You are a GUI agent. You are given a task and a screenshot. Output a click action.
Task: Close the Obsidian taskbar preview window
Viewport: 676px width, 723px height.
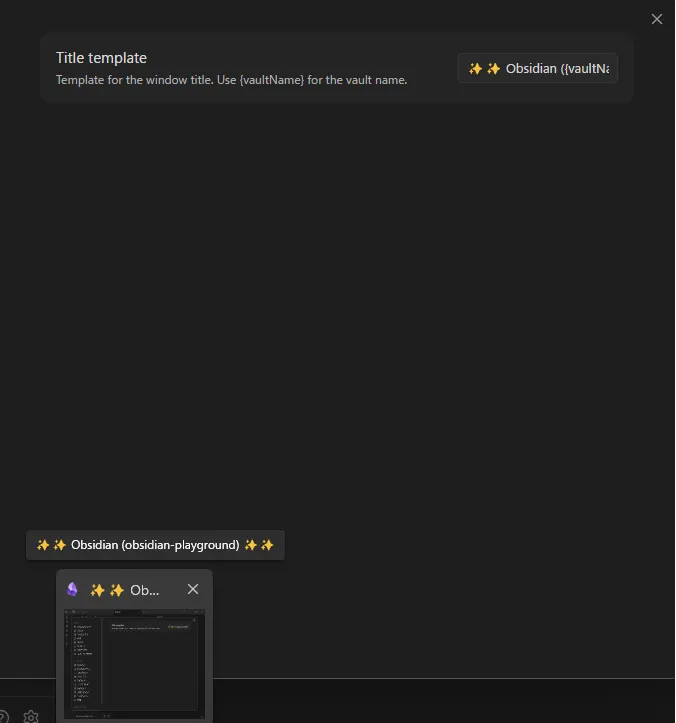click(x=193, y=589)
